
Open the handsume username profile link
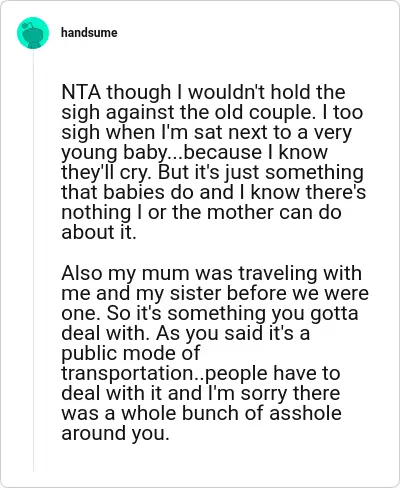coord(89,33)
